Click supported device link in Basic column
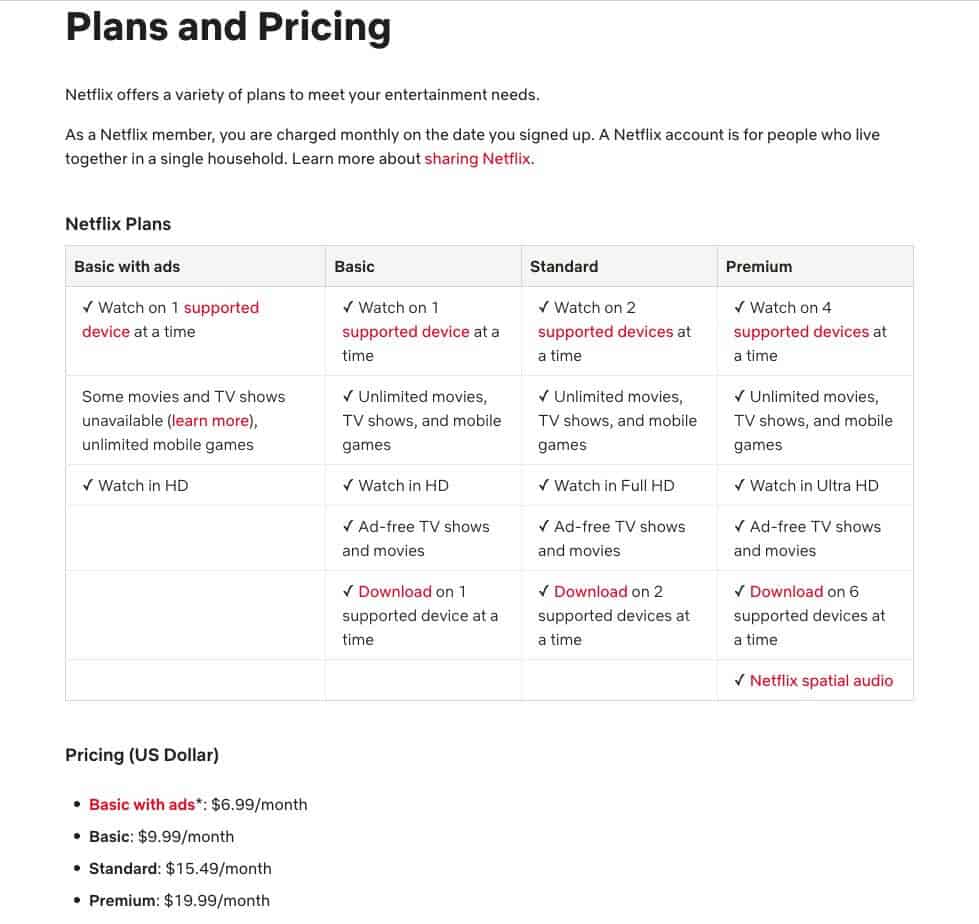The width and height of the screenshot is (979, 924). (406, 332)
